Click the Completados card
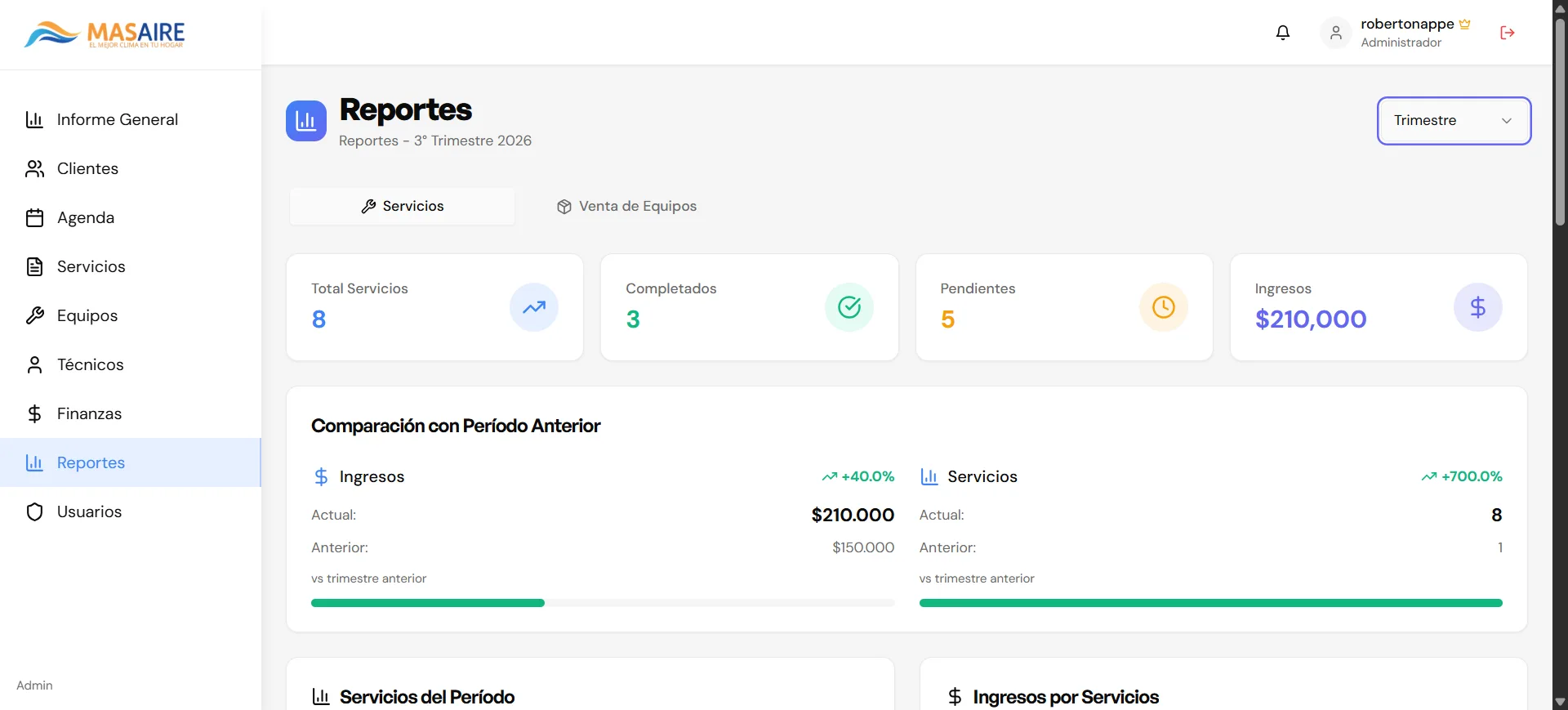Screen dimensions: 1568x710 [x=750, y=307]
